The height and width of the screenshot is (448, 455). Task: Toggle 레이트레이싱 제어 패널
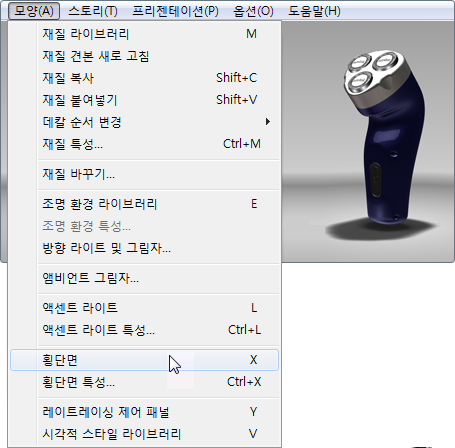144,412
